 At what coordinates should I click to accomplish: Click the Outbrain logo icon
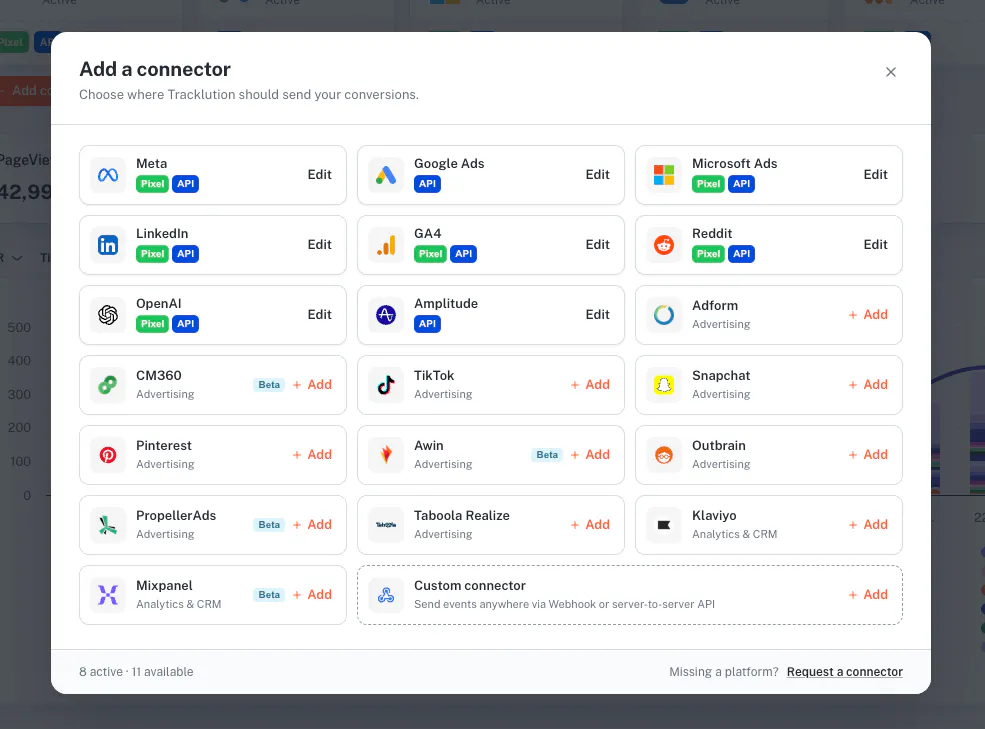tap(664, 454)
